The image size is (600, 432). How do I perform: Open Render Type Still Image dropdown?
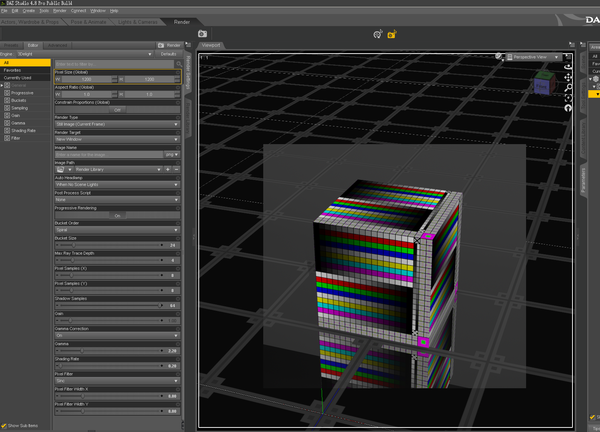pyautogui.click(x=117, y=124)
